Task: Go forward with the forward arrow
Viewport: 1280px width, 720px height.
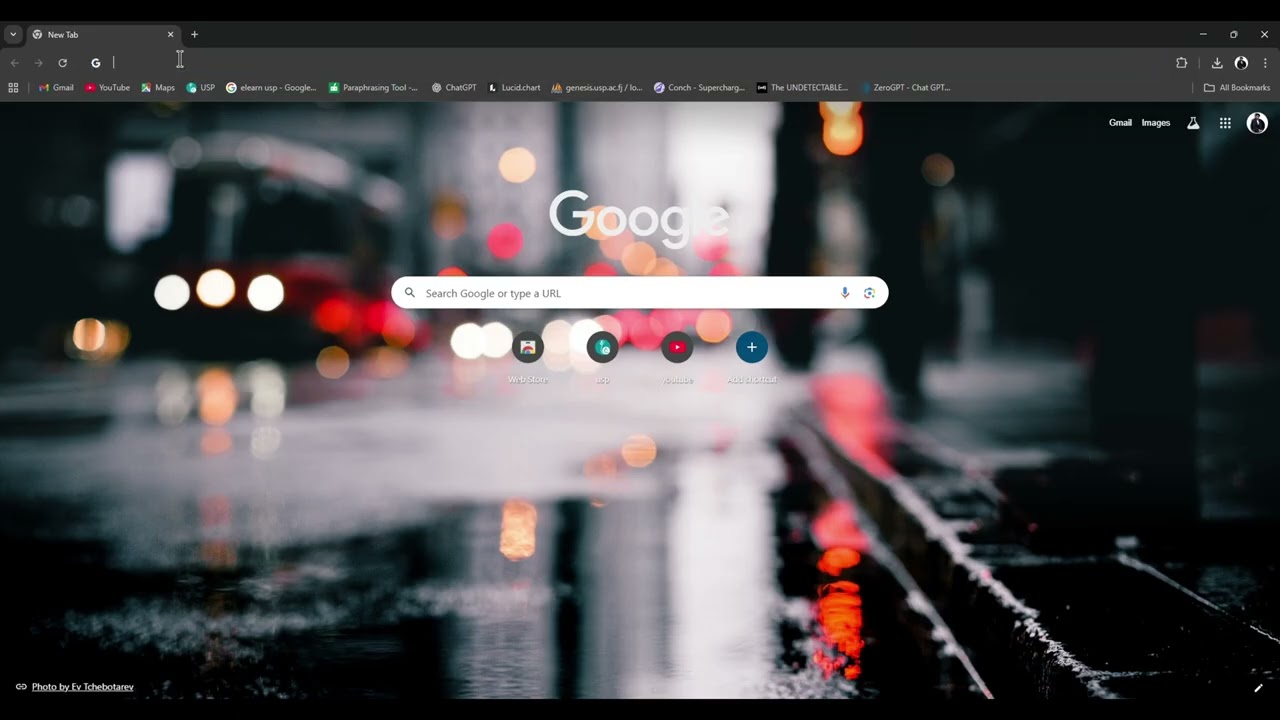Action: (x=39, y=63)
